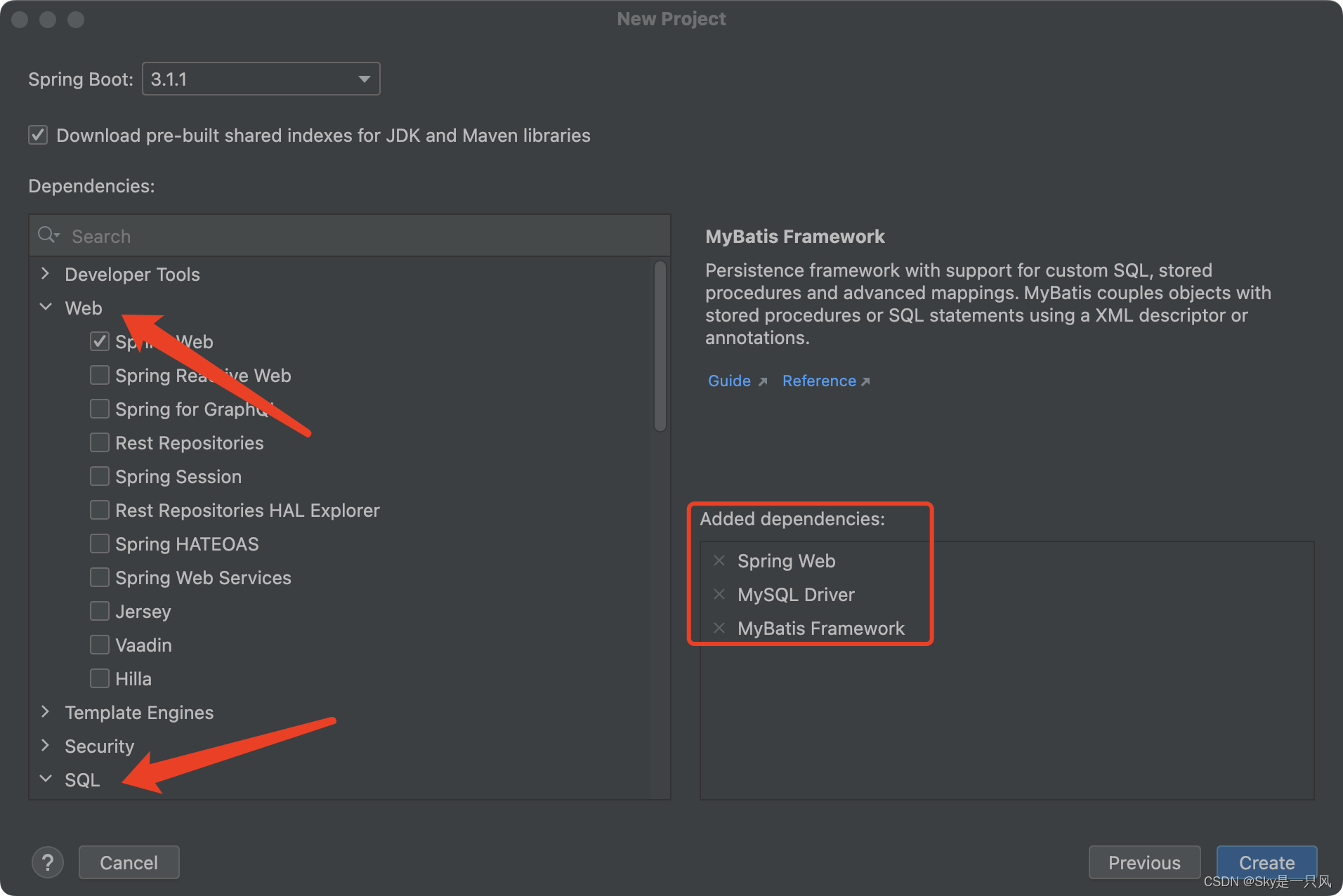Click the Rest Repositories HAL Explorer label
Image resolution: width=1343 pixels, height=896 pixels.
247,510
